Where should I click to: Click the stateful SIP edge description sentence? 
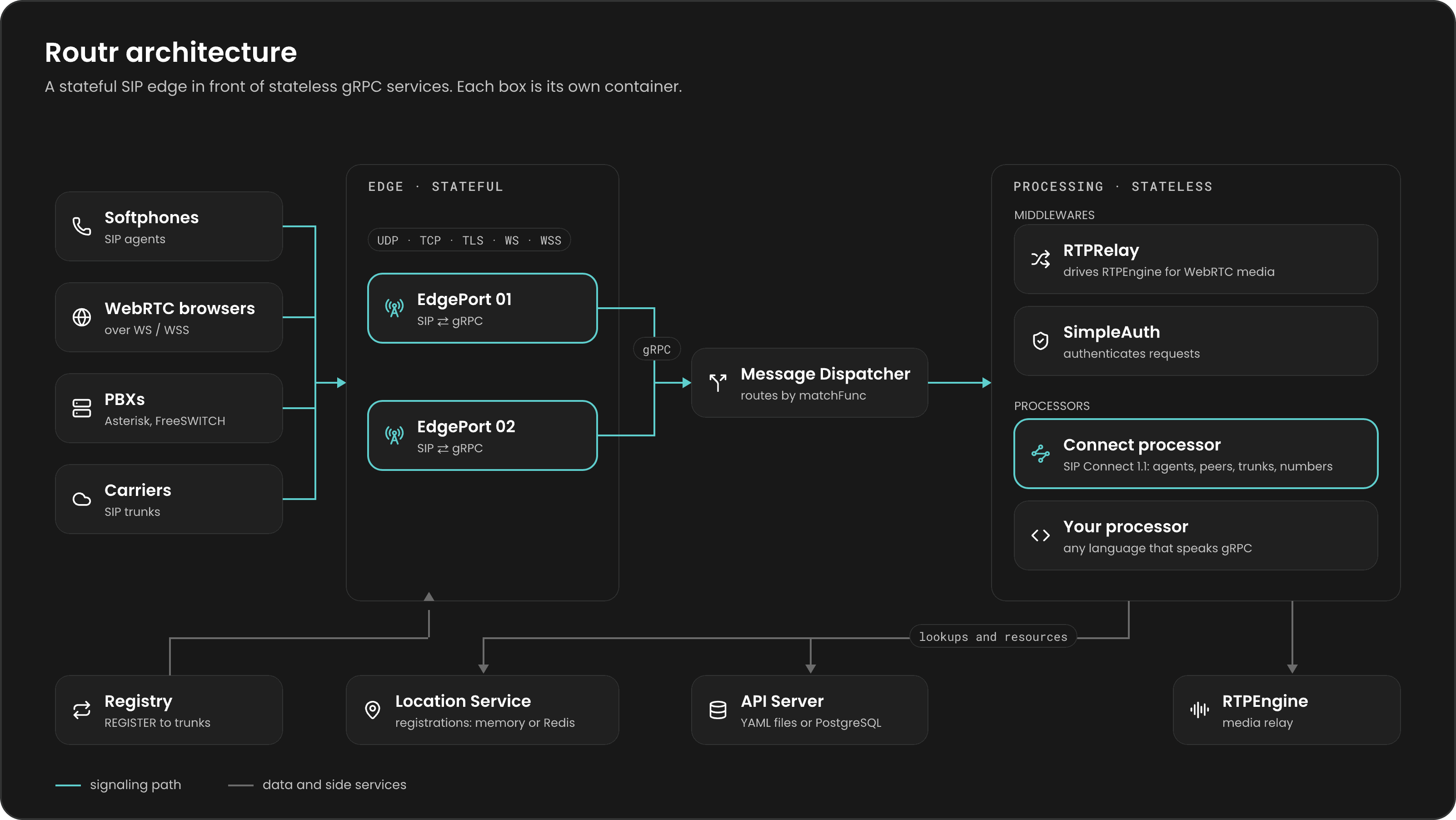(x=364, y=86)
